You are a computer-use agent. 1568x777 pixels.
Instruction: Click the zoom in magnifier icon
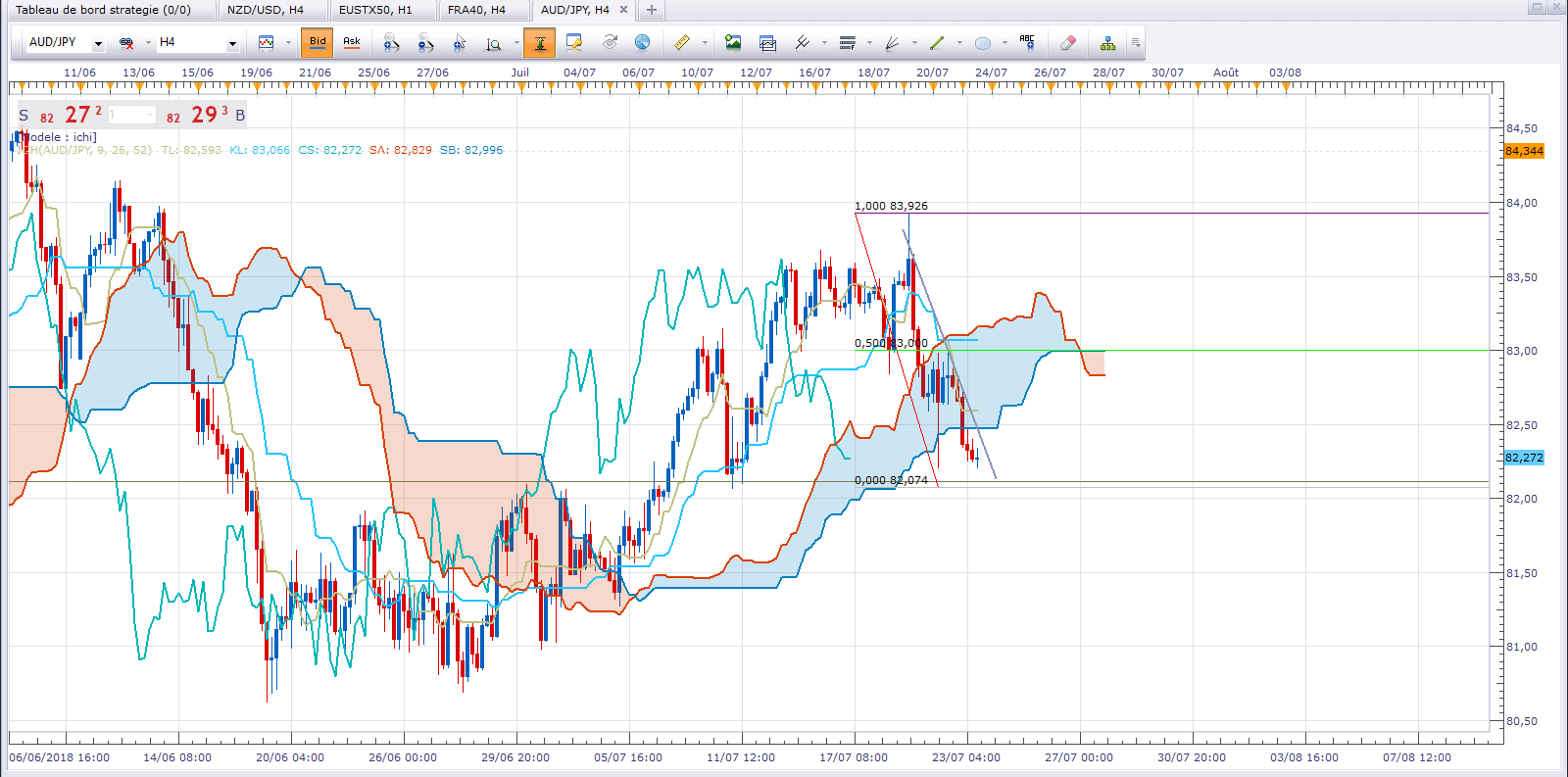[x=391, y=42]
